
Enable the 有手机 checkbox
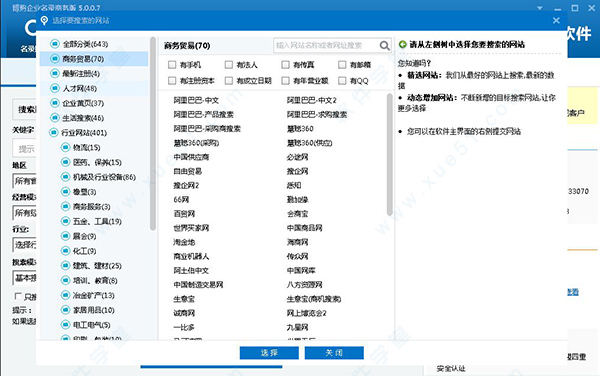(x=172, y=65)
